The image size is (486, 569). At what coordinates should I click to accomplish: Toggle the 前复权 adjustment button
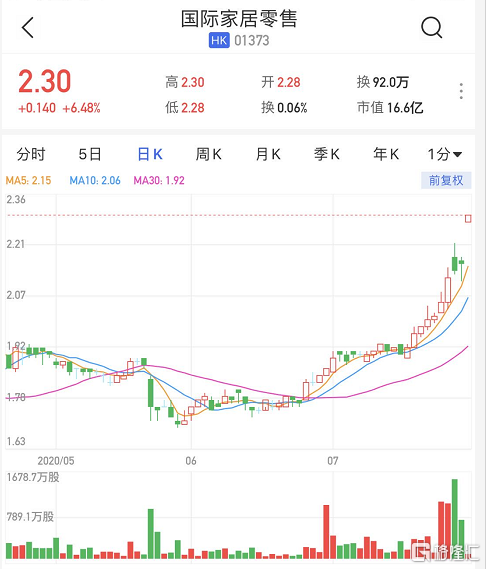(x=446, y=180)
